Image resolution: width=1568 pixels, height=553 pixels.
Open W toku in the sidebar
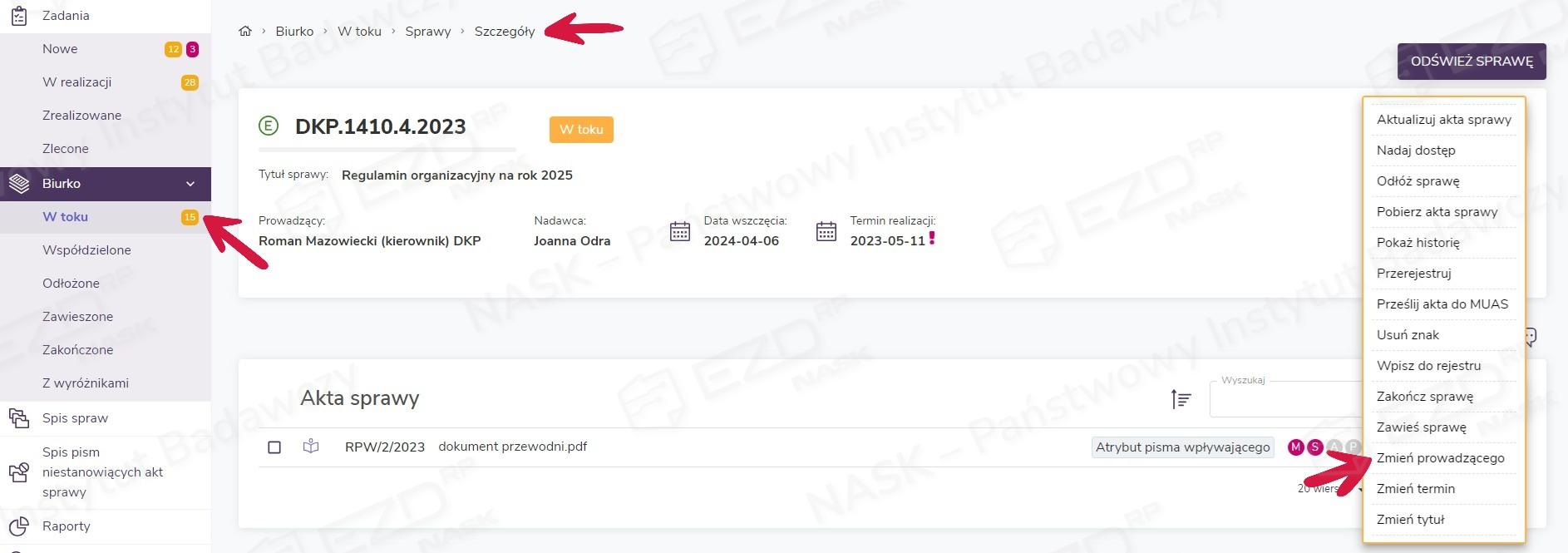[65, 217]
